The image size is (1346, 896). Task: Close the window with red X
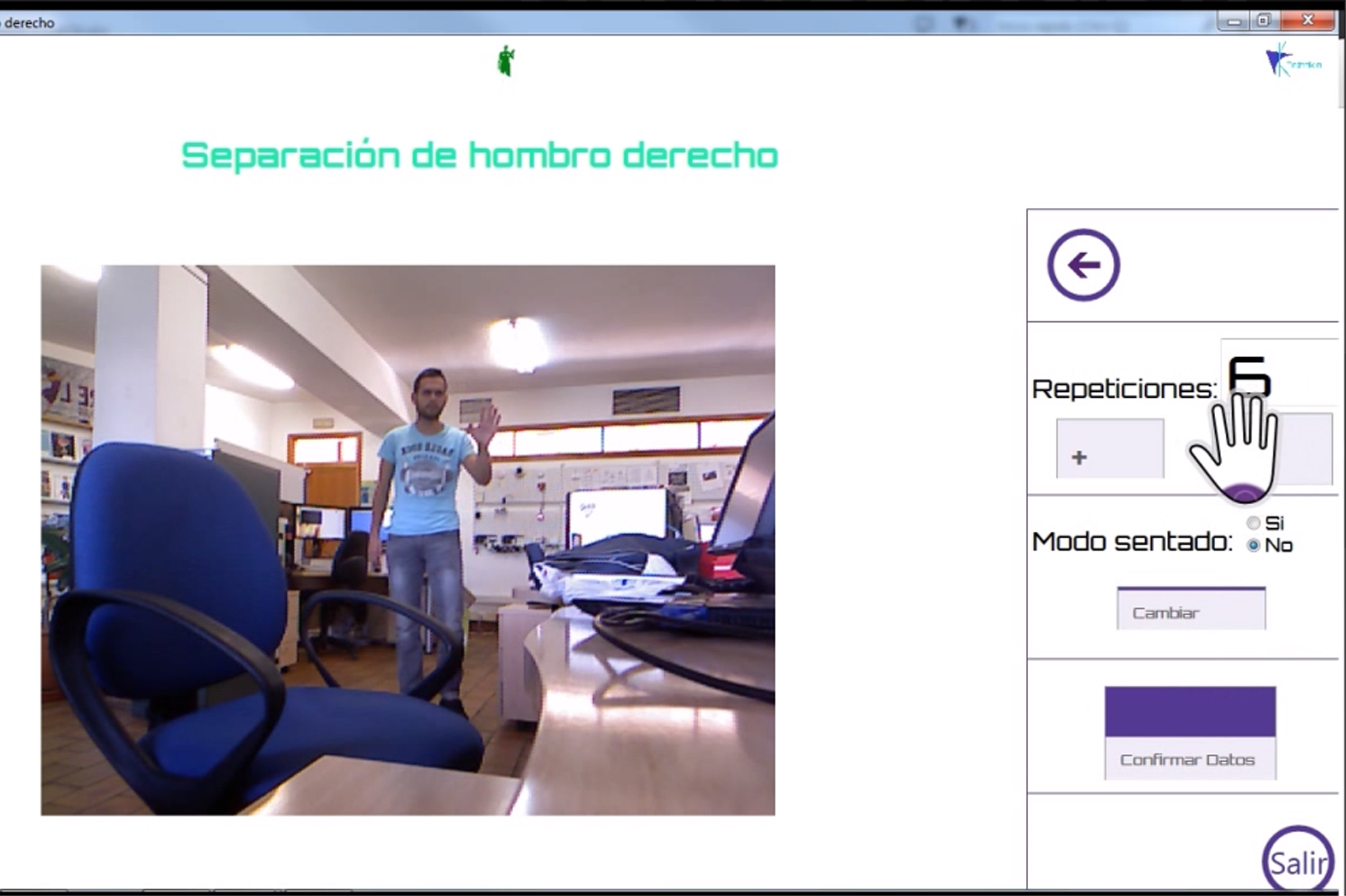coord(1307,21)
